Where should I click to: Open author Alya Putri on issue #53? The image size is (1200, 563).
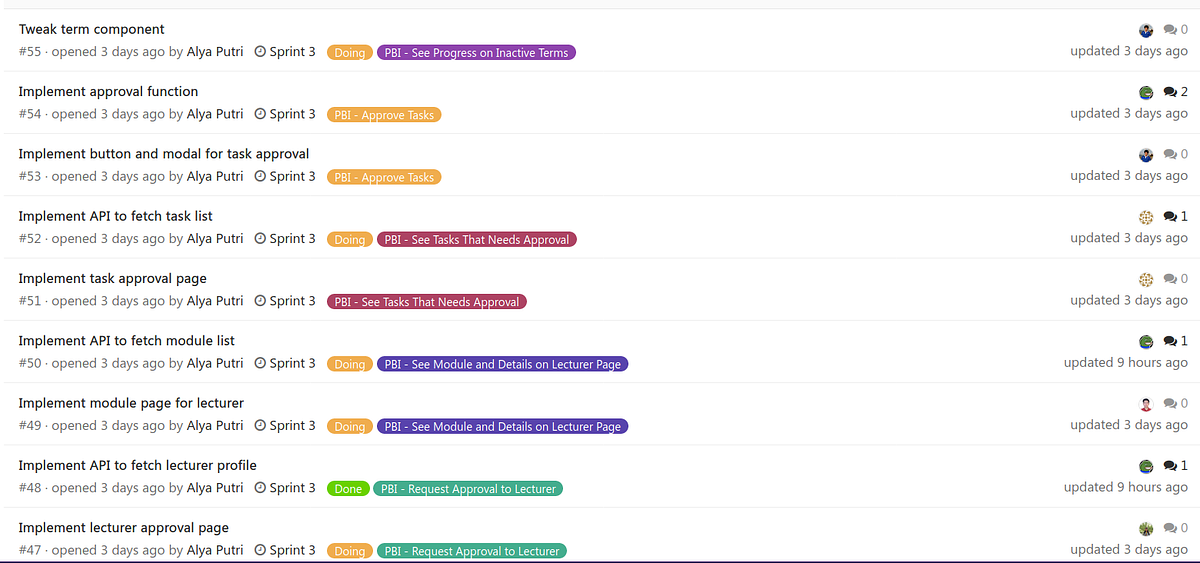pyautogui.click(x=215, y=176)
